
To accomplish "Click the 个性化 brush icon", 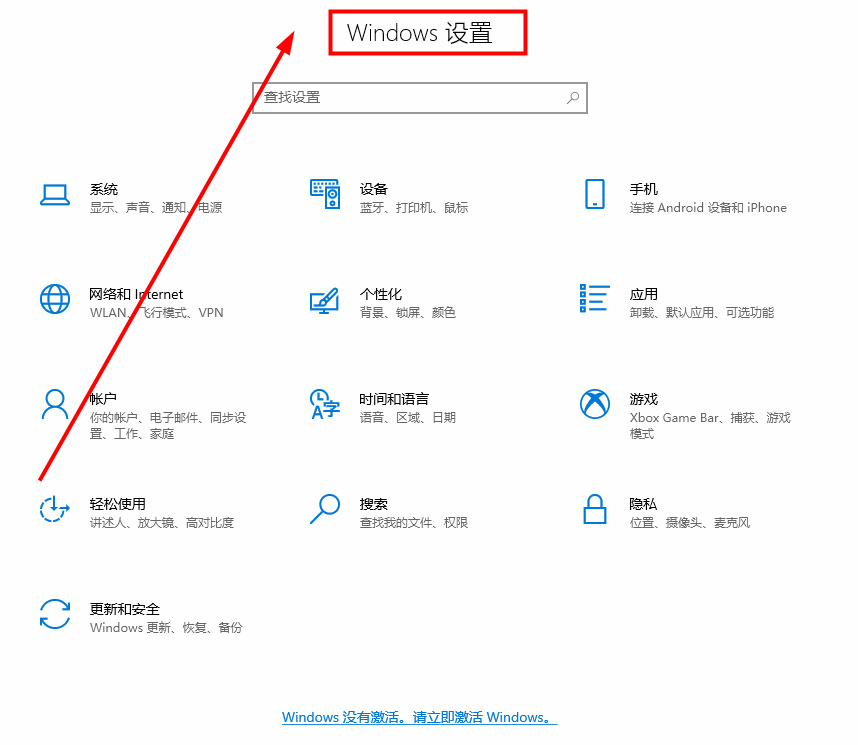I will coord(325,300).
